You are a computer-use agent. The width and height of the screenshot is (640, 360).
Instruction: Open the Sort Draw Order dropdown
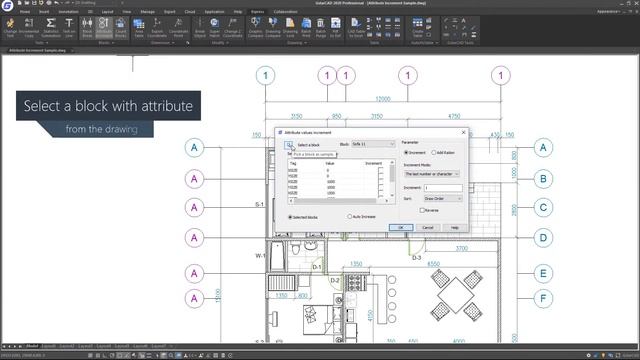click(443, 198)
